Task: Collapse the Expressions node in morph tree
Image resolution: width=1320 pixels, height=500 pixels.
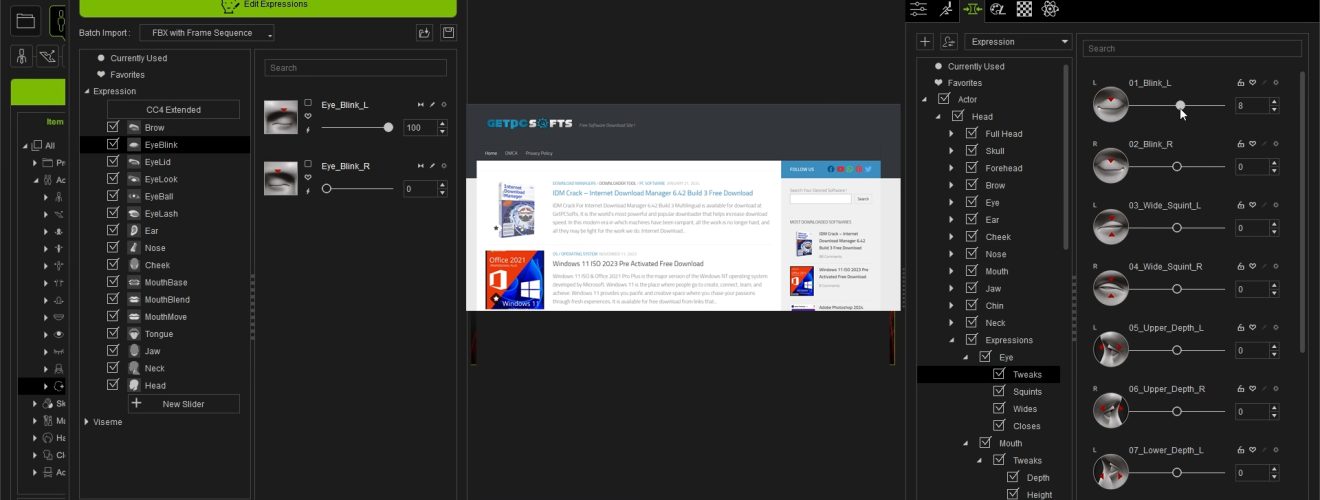Action: coord(952,340)
